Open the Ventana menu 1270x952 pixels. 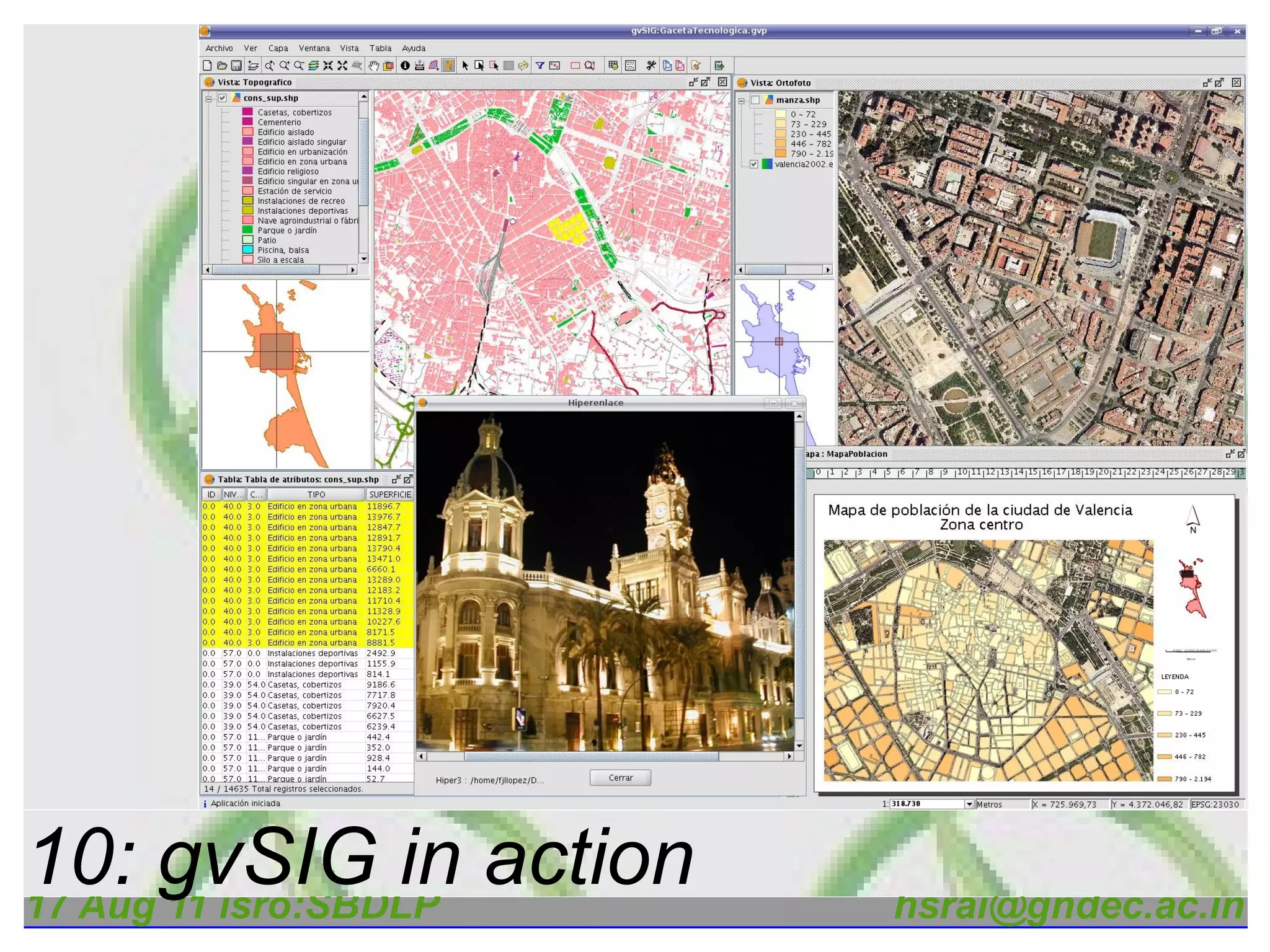coord(314,48)
